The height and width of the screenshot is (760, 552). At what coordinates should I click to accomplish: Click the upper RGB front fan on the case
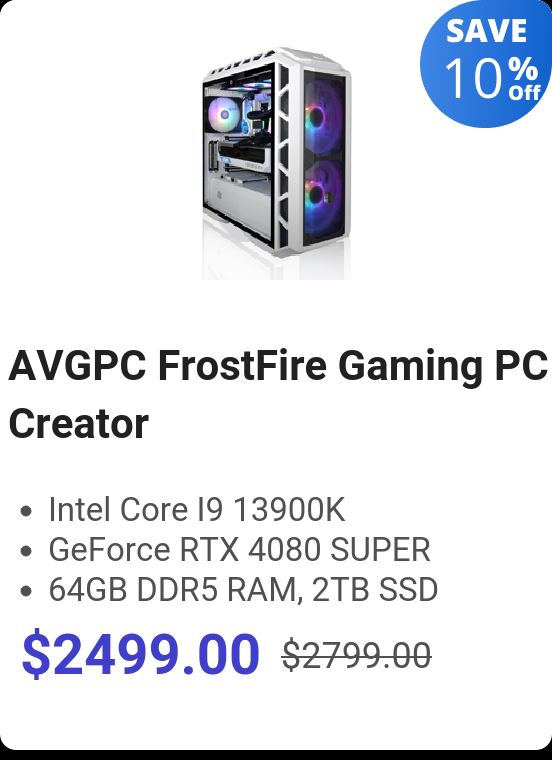coord(316,116)
